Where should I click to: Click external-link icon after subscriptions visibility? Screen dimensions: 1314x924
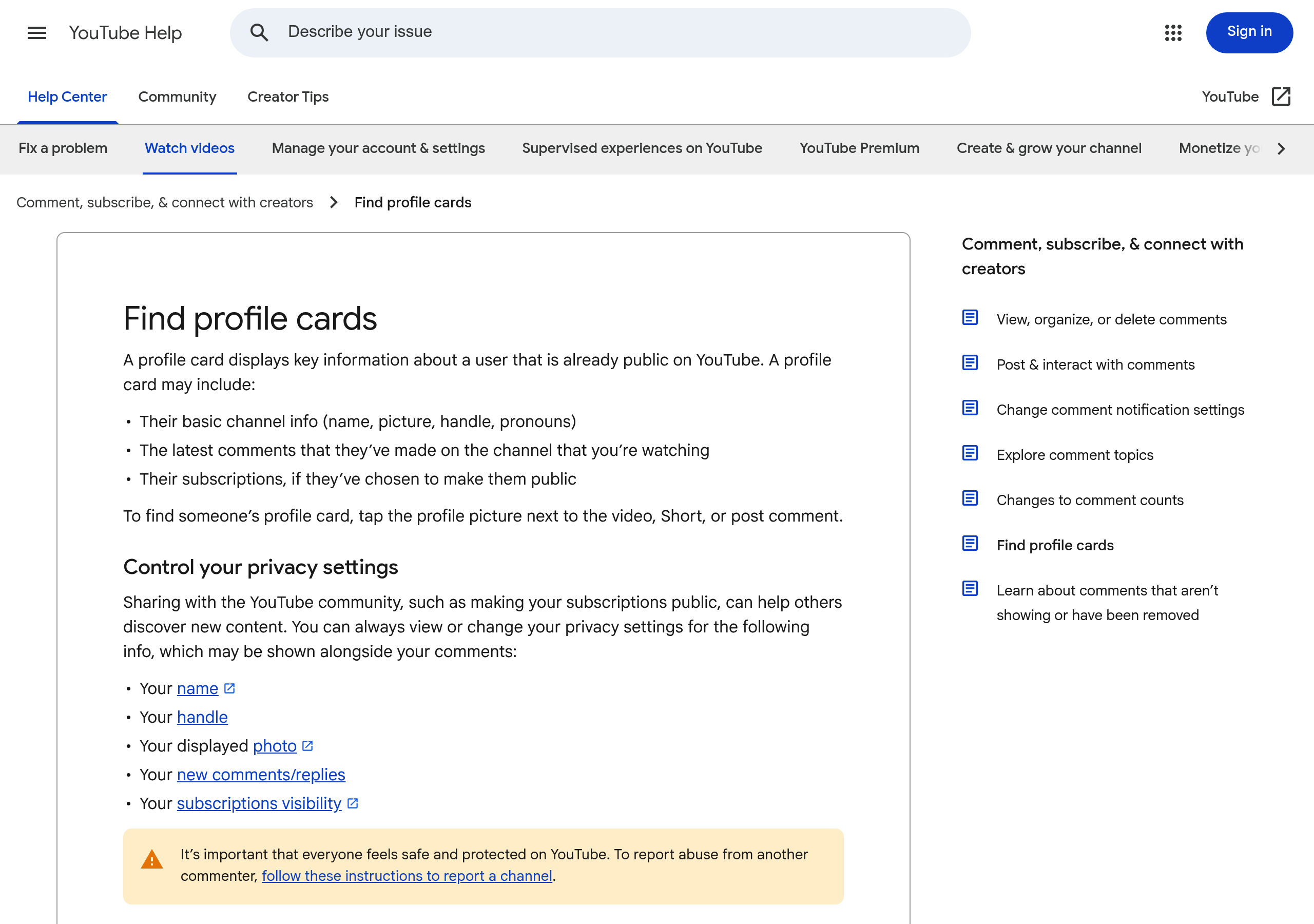353,803
